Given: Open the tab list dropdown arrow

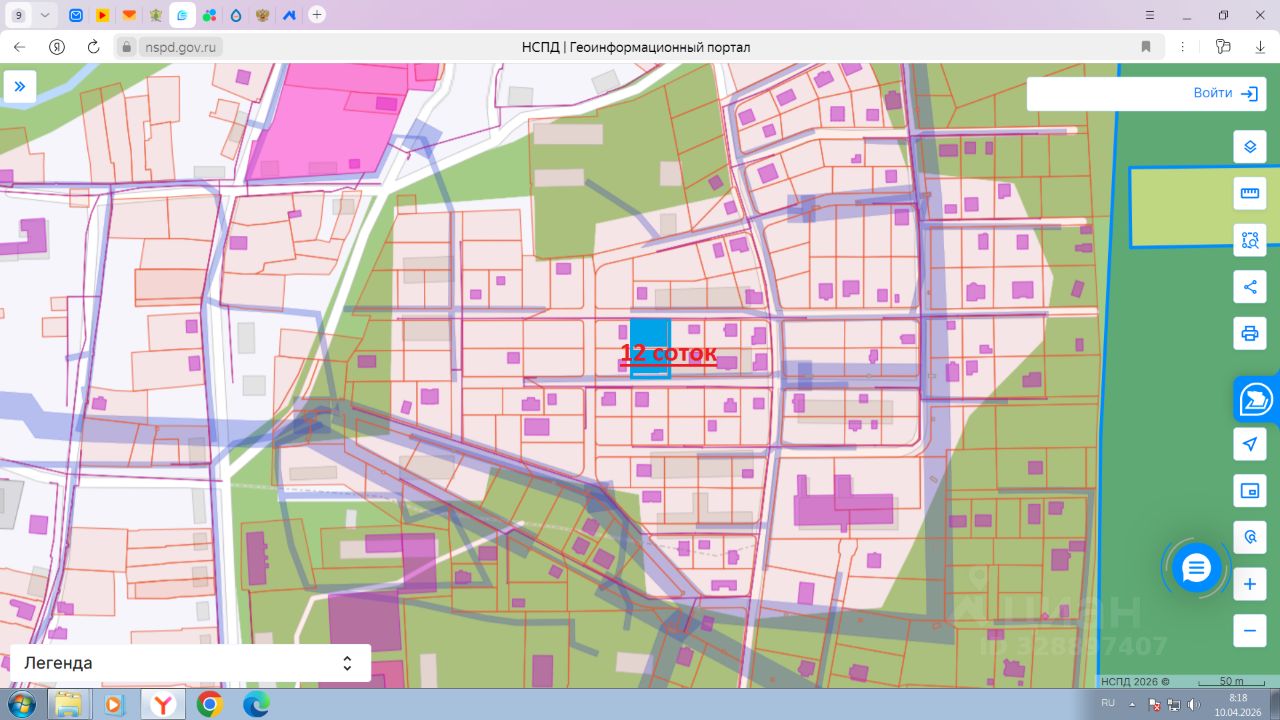Looking at the screenshot, I should pyautogui.click(x=45, y=15).
